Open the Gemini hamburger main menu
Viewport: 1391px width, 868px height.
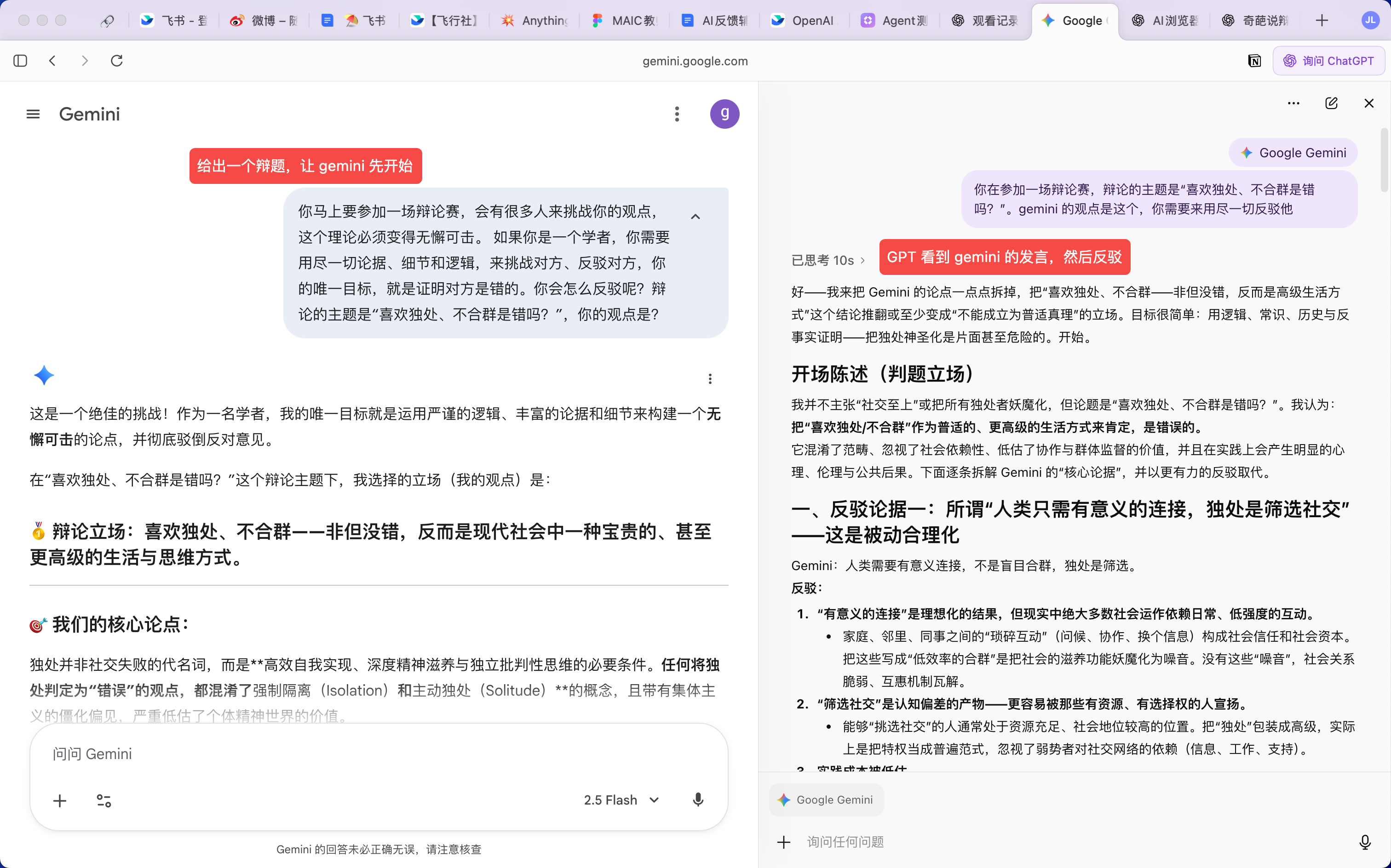[33, 114]
